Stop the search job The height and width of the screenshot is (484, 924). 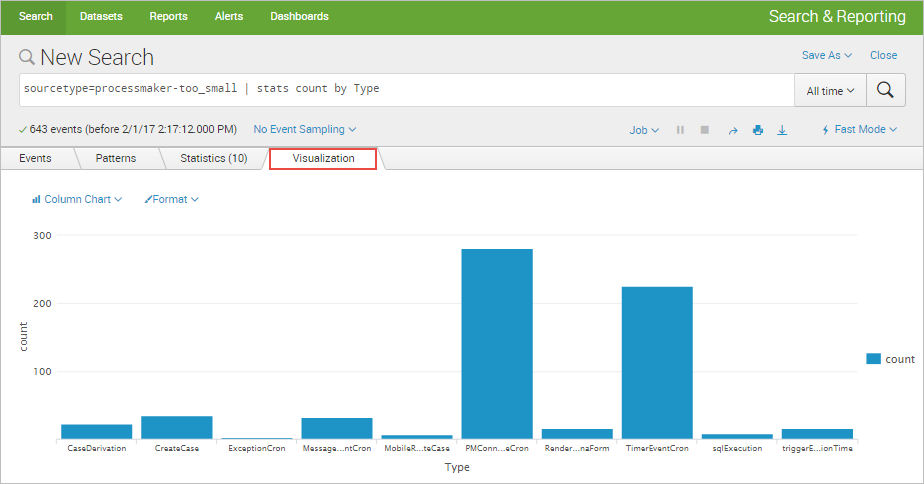[704, 130]
